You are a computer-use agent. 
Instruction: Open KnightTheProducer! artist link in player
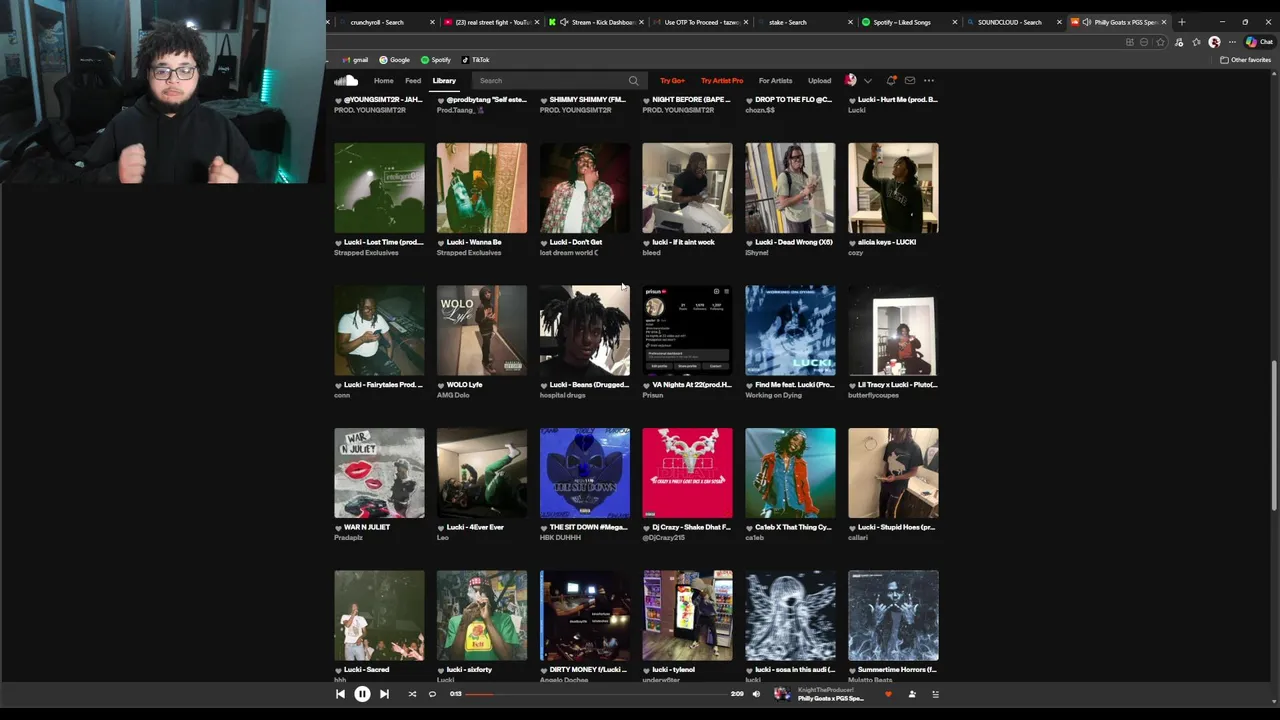[825, 690]
